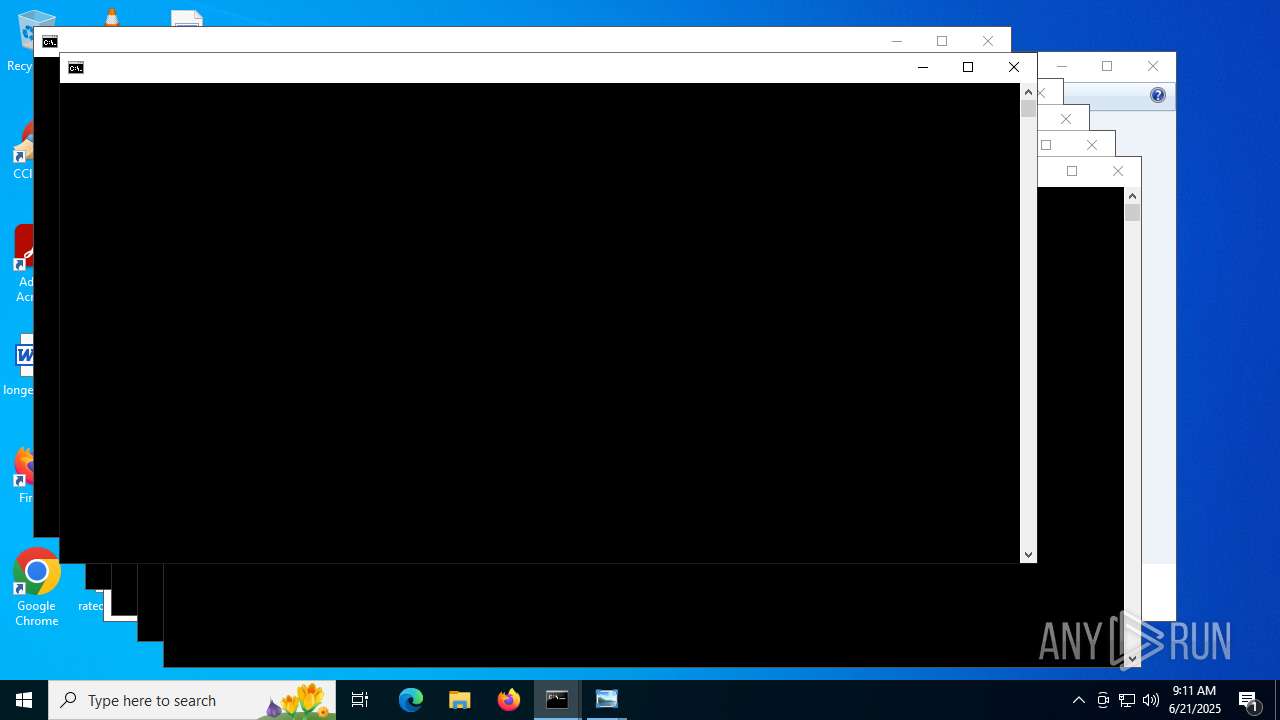Open Task View from the taskbar

(x=360, y=700)
